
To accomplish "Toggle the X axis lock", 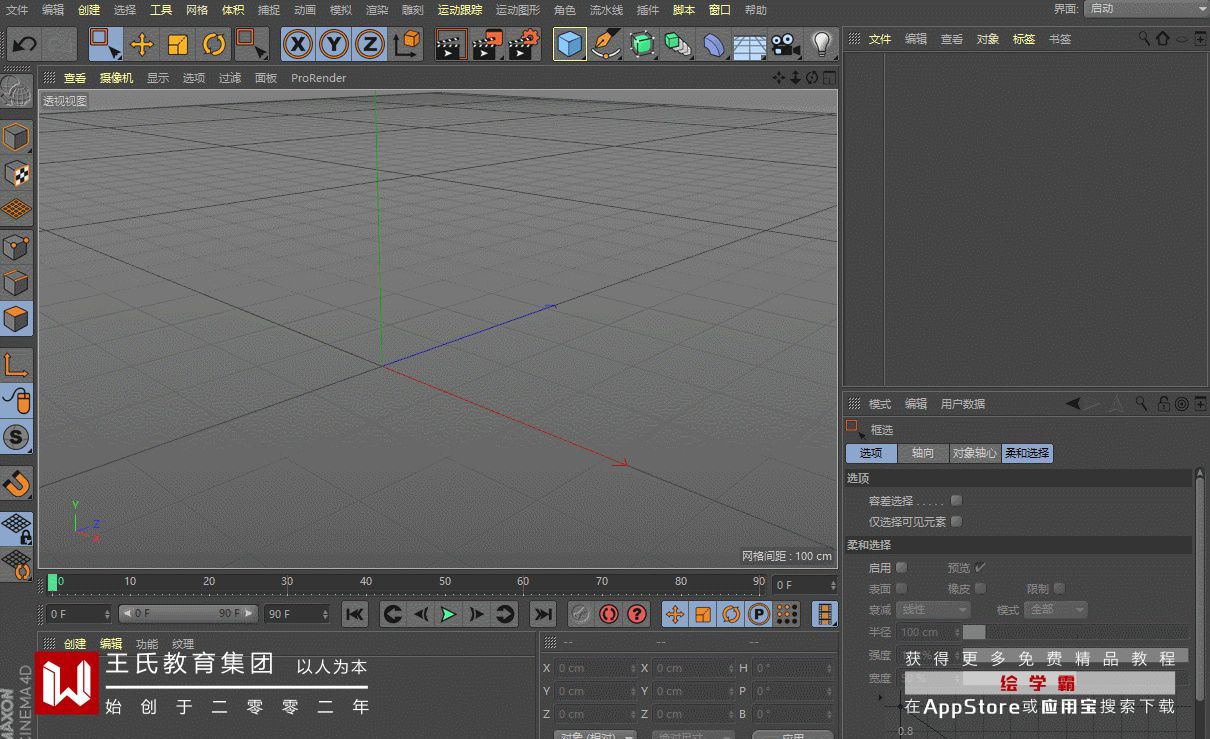I will click(298, 44).
